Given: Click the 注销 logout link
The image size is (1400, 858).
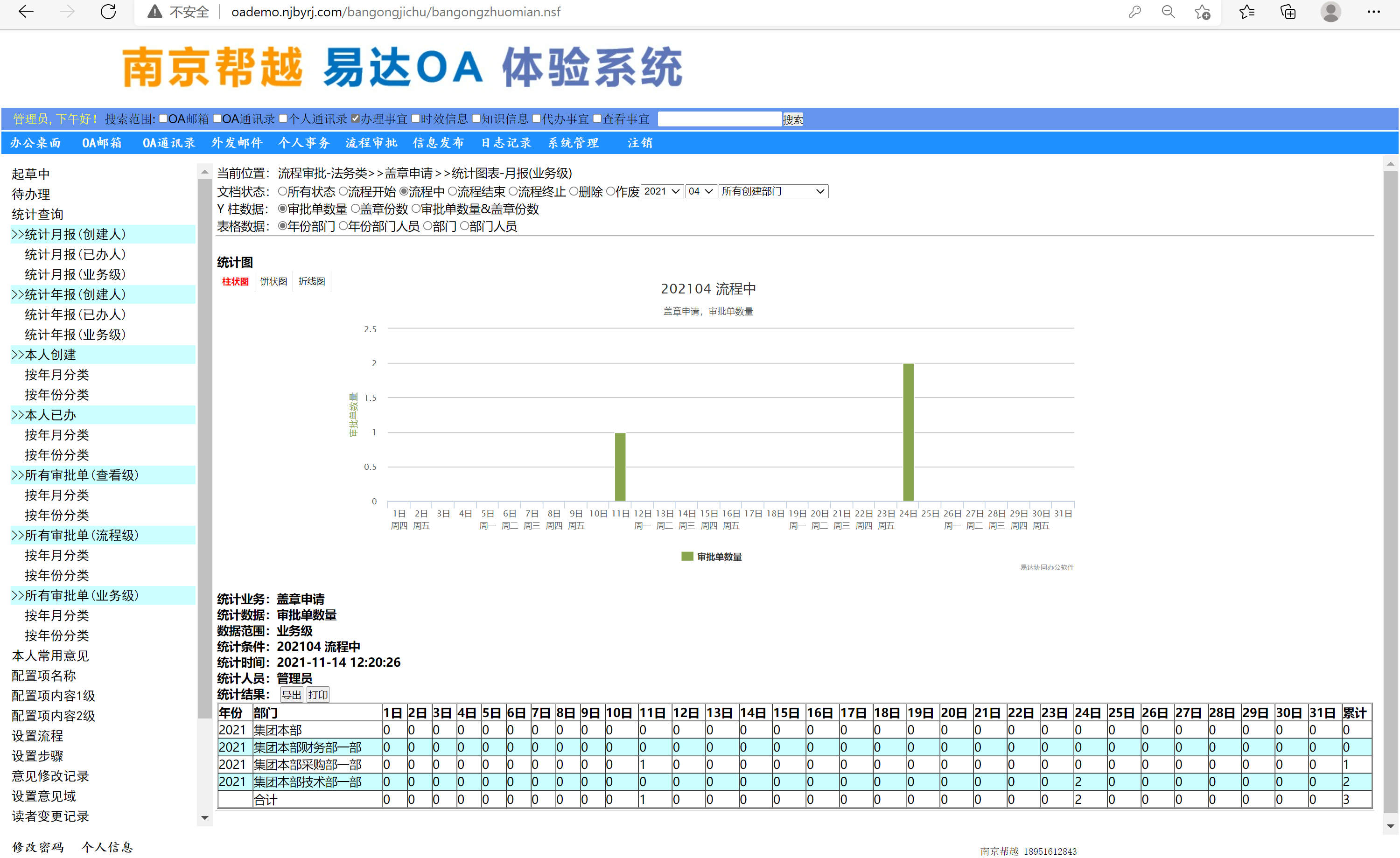Looking at the screenshot, I should [x=640, y=143].
